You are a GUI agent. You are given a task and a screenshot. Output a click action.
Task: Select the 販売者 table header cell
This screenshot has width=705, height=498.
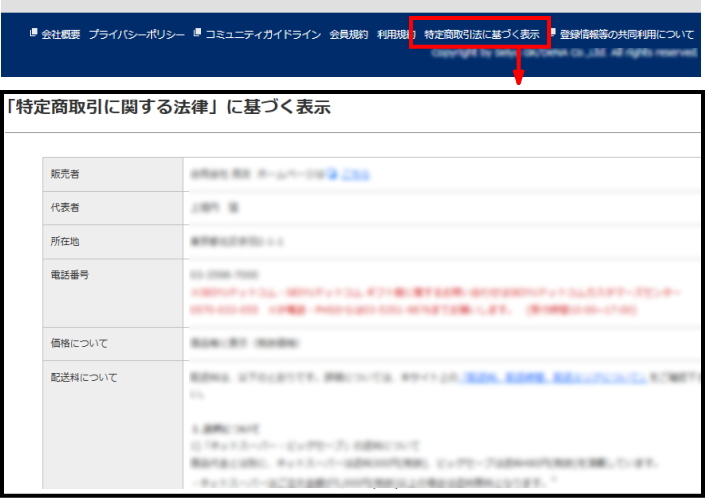(x=113, y=174)
